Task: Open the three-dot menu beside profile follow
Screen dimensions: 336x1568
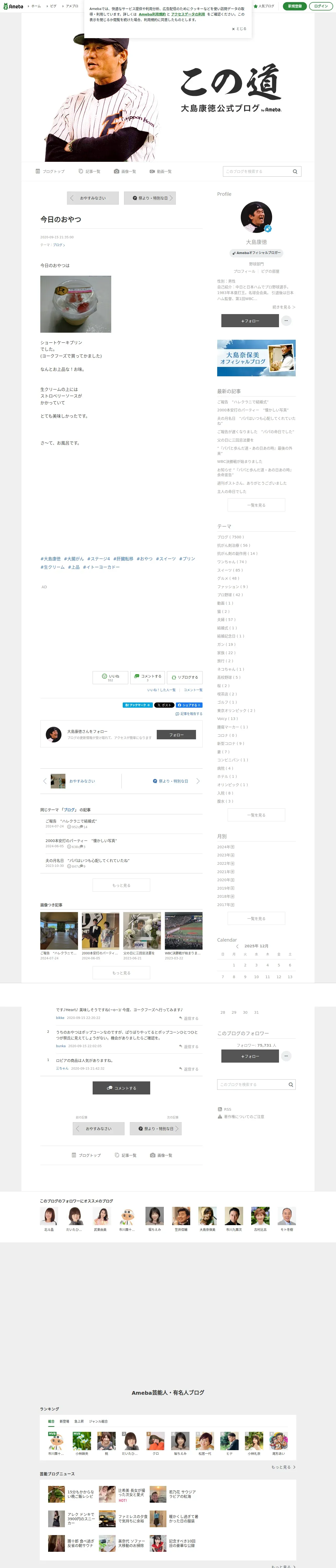Action: pyautogui.click(x=286, y=321)
